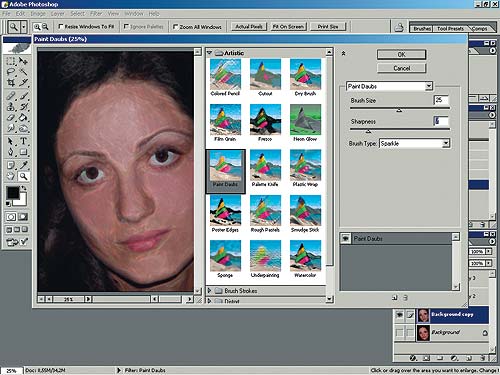
Task: Open the File menu
Action: (6, 14)
